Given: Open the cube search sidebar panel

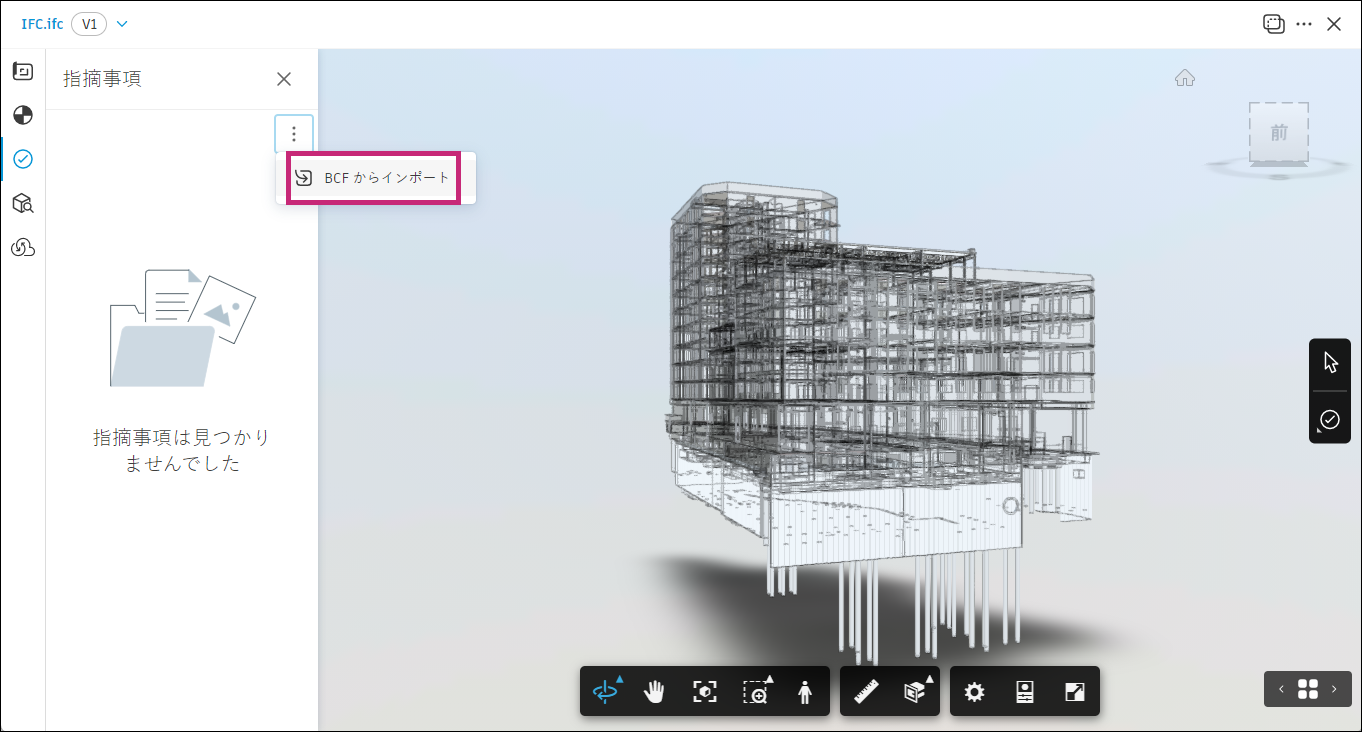Looking at the screenshot, I should (x=23, y=204).
